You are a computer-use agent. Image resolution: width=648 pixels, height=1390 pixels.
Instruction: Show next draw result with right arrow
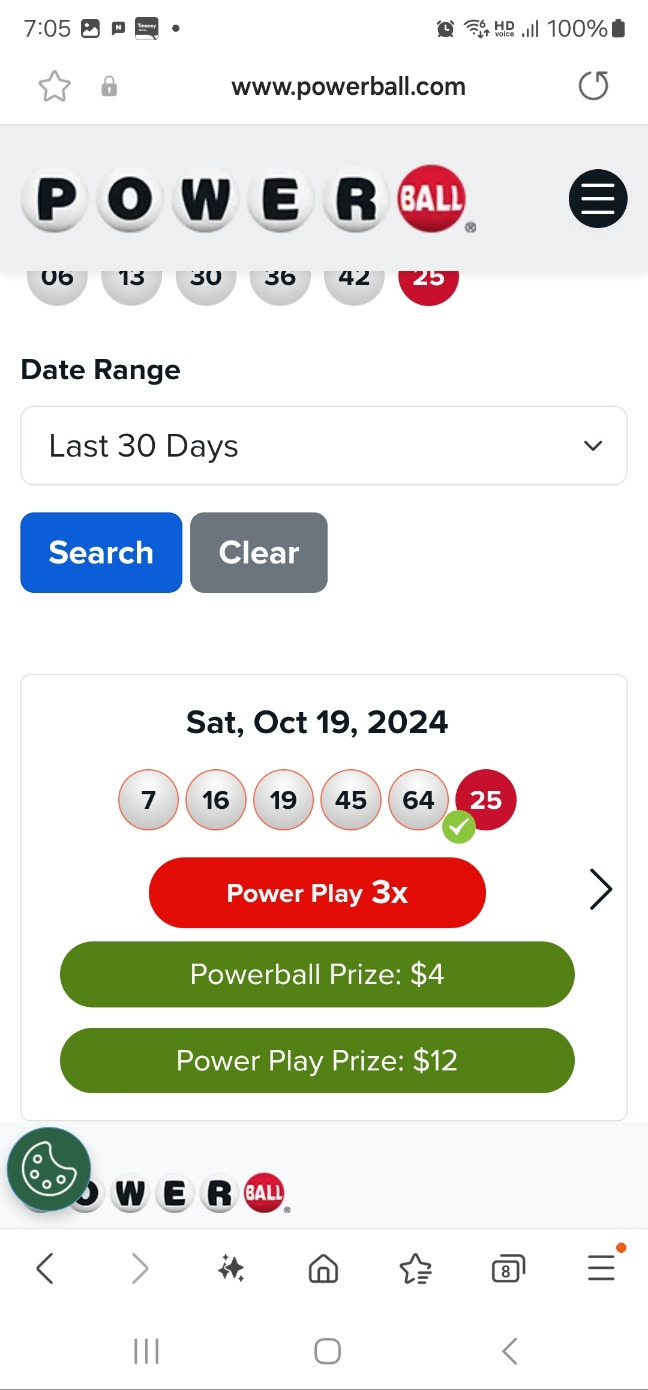point(600,889)
